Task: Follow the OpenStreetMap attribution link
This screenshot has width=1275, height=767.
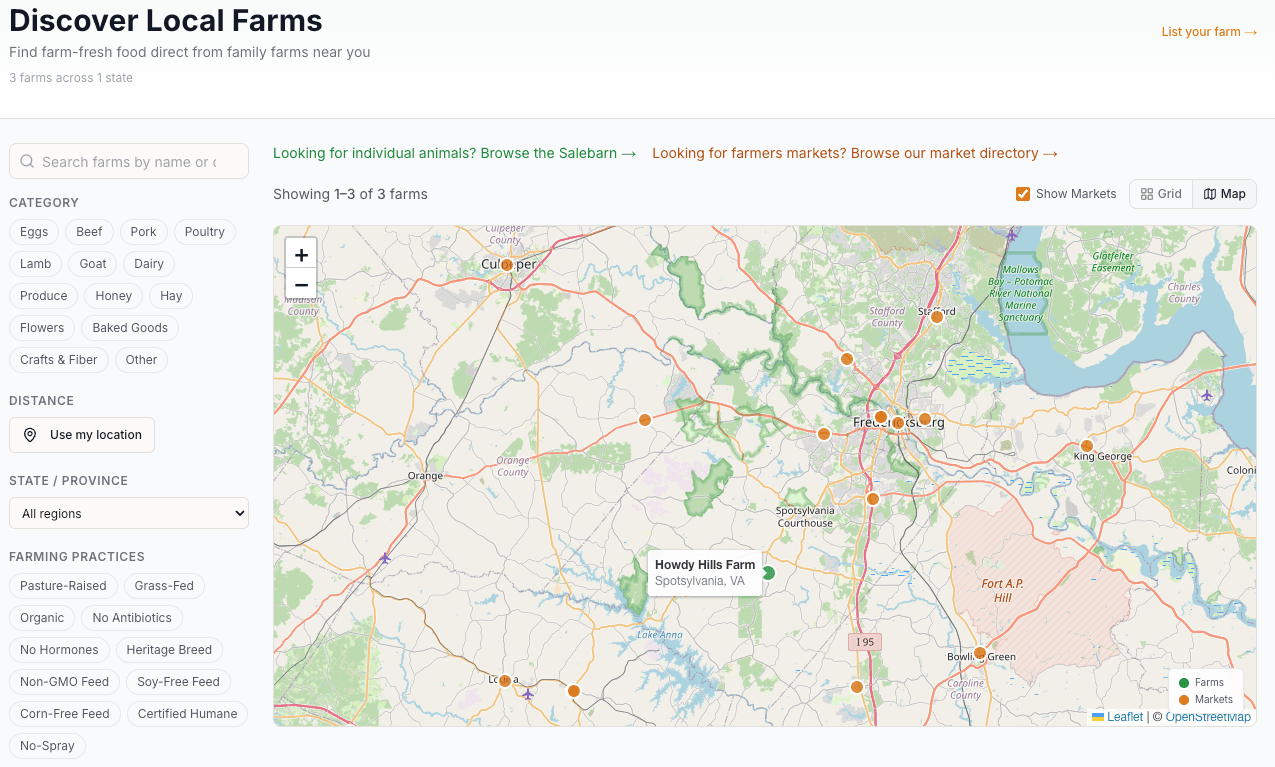Action: pos(1208,716)
